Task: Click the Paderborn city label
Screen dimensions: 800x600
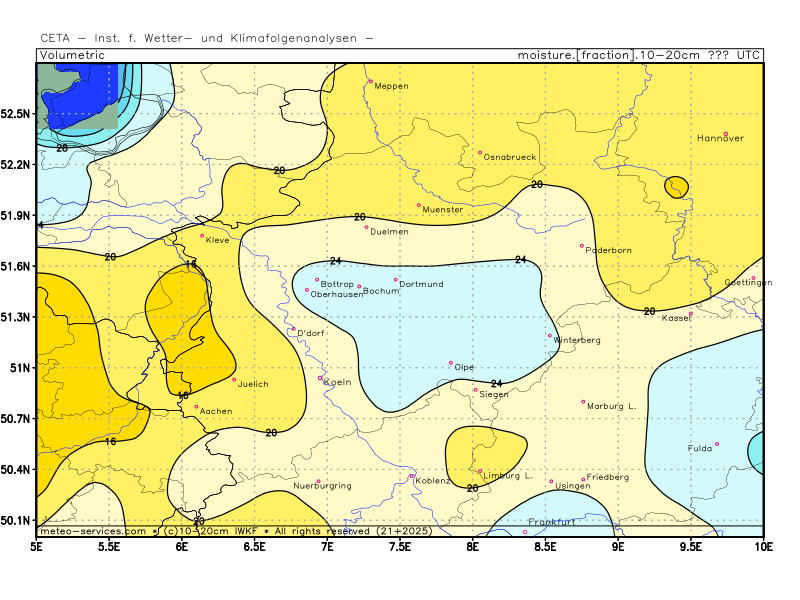Action: pyautogui.click(x=609, y=251)
